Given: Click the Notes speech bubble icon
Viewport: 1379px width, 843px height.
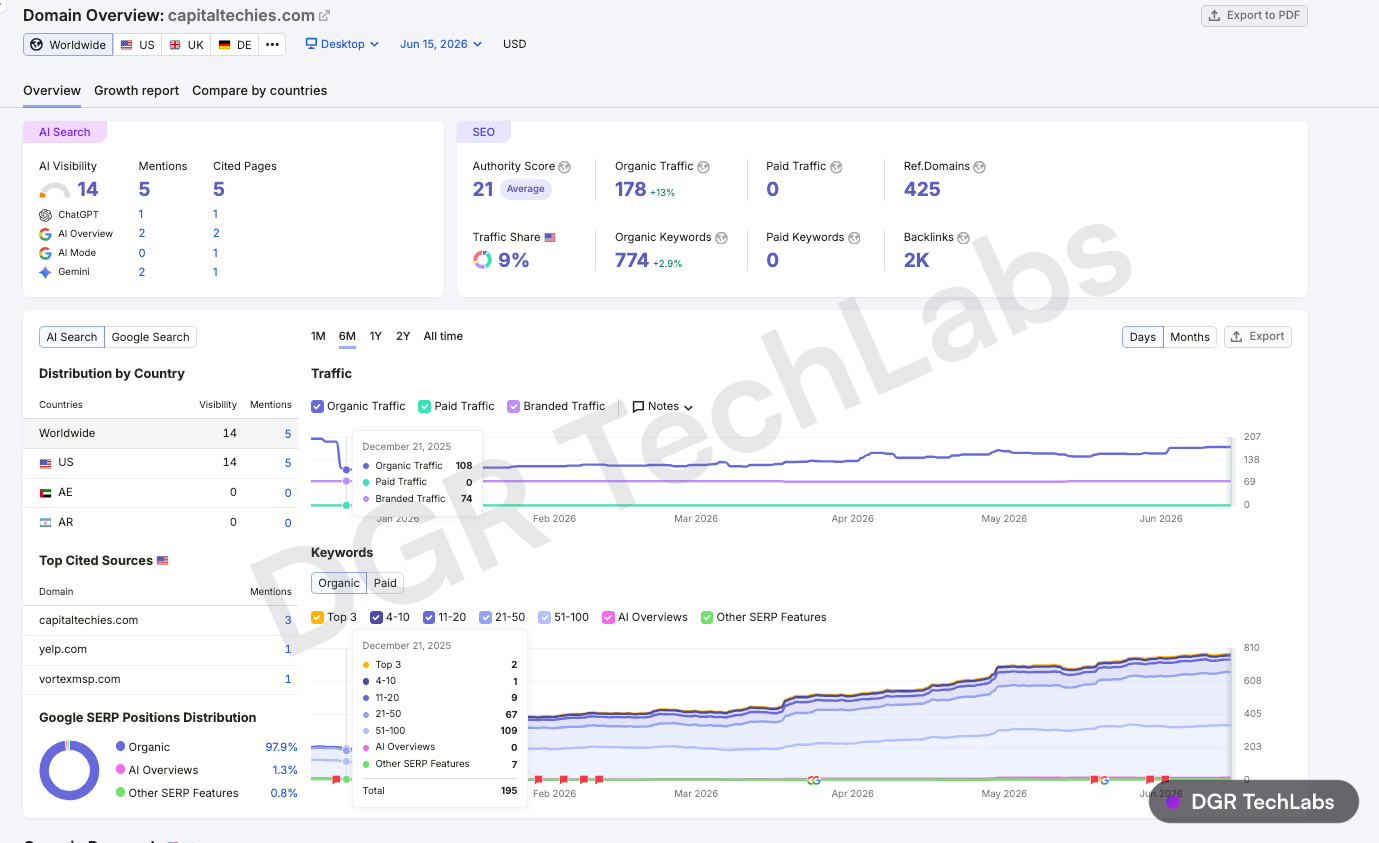Looking at the screenshot, I should [638, 407].
